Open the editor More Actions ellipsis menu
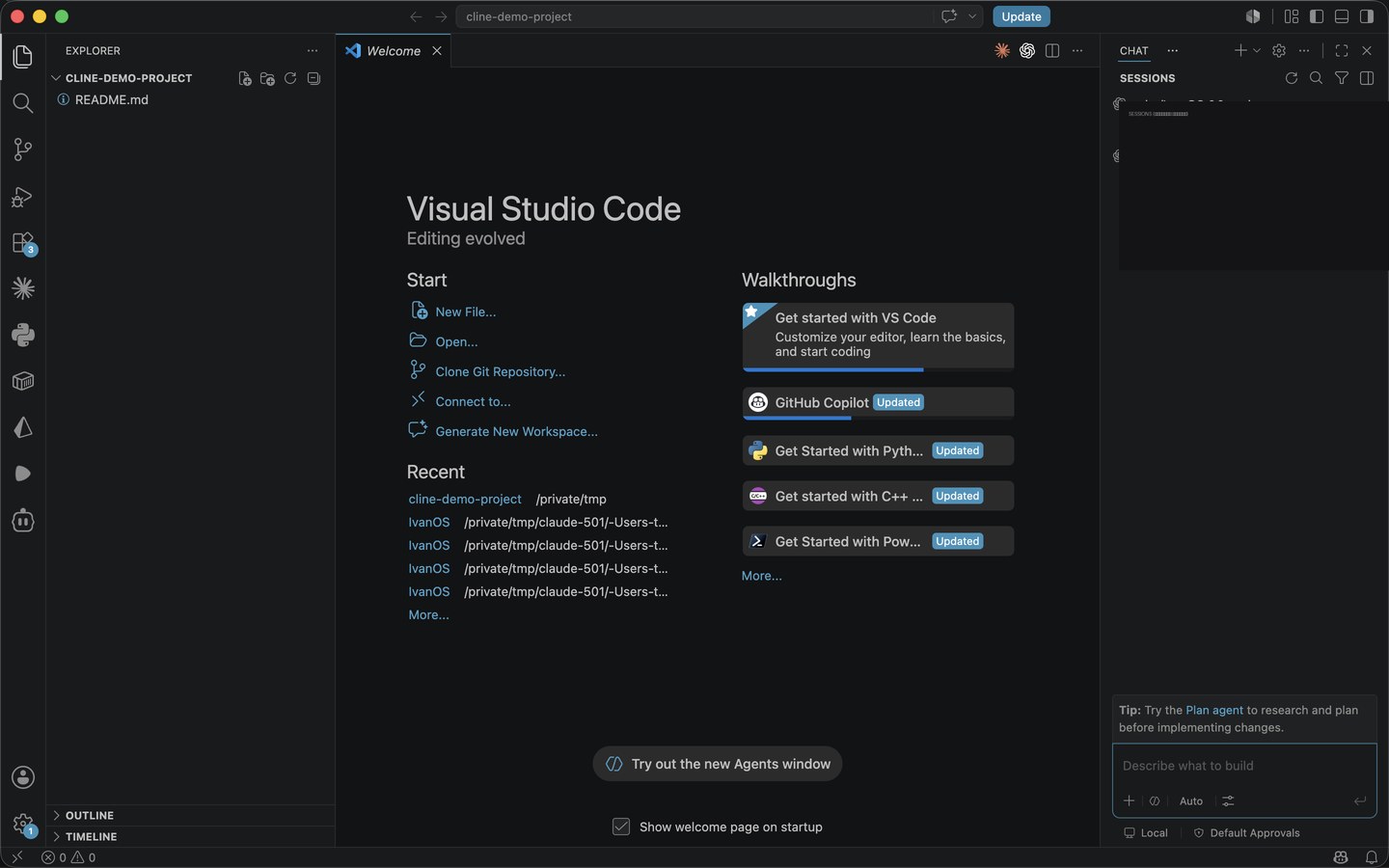This screenshot has width=1389, height=868. (x=1077, y=50)
